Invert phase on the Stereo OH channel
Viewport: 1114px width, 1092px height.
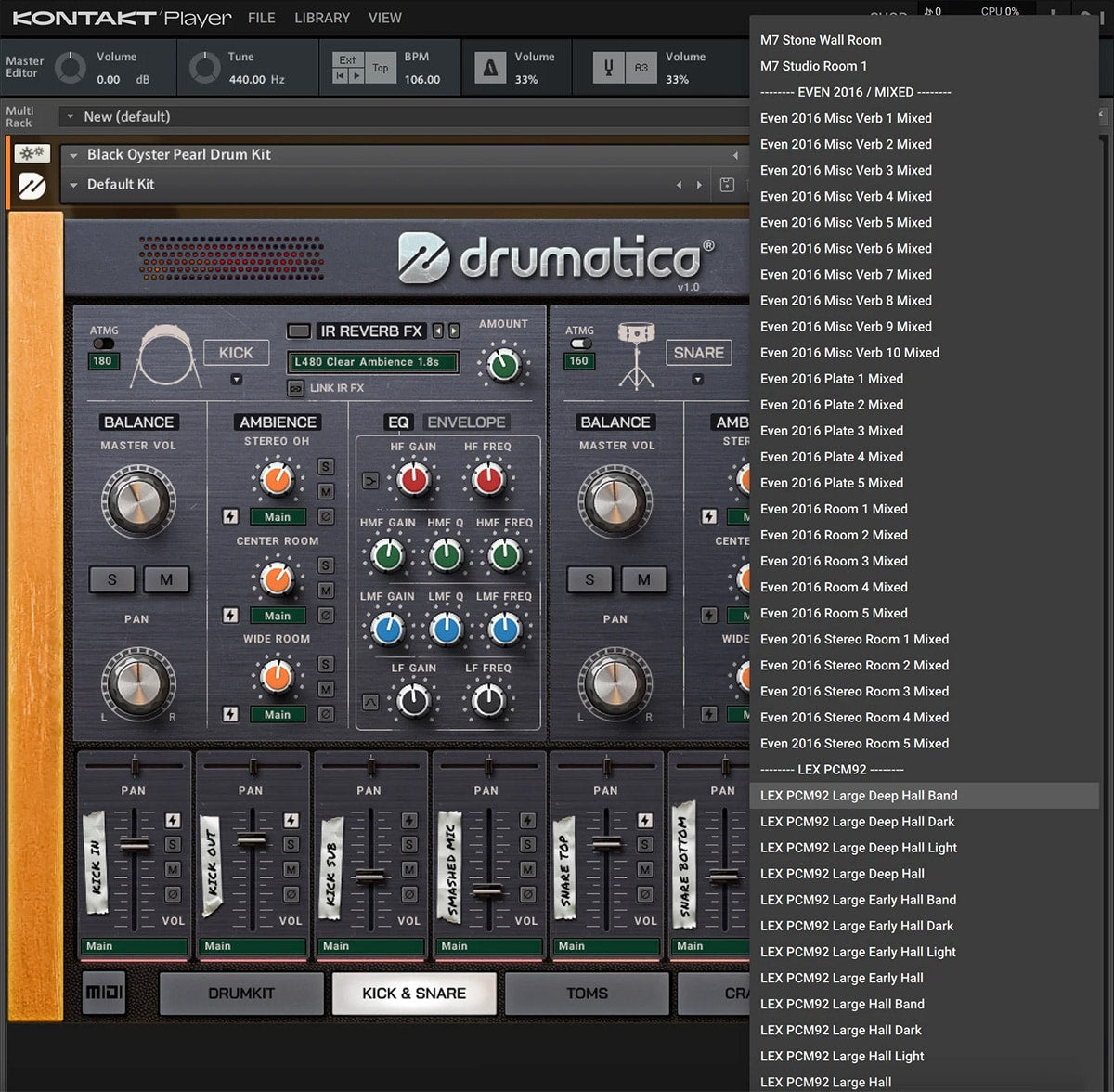point(326,516)
